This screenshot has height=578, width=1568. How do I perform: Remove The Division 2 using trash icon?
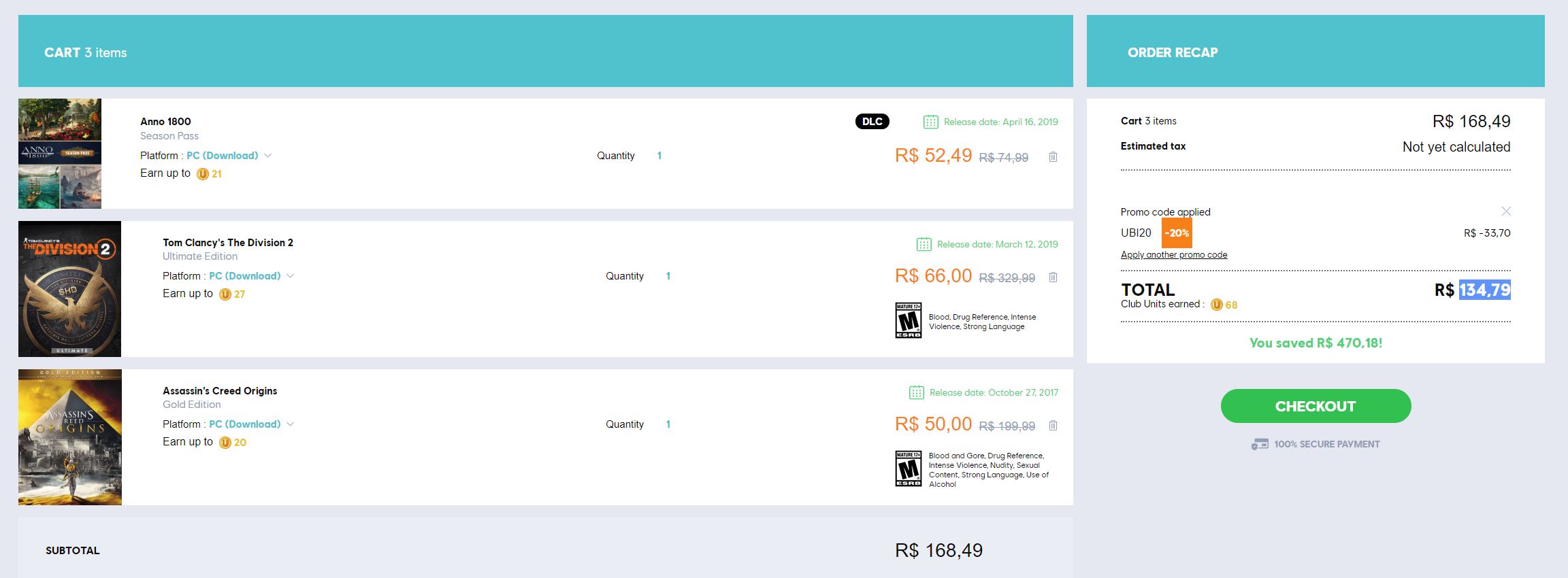[1053, 277]
